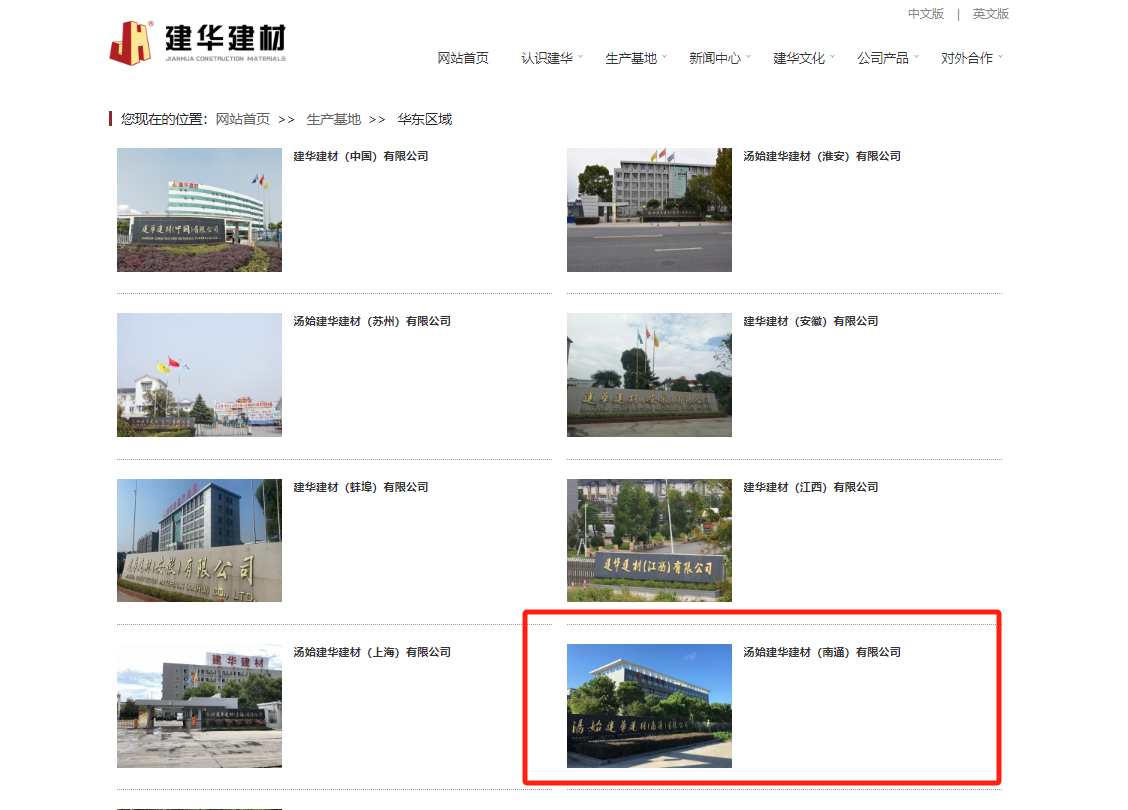View the 南通 company building photo
Screen dimensions: 1128x810
click(649, 706)
